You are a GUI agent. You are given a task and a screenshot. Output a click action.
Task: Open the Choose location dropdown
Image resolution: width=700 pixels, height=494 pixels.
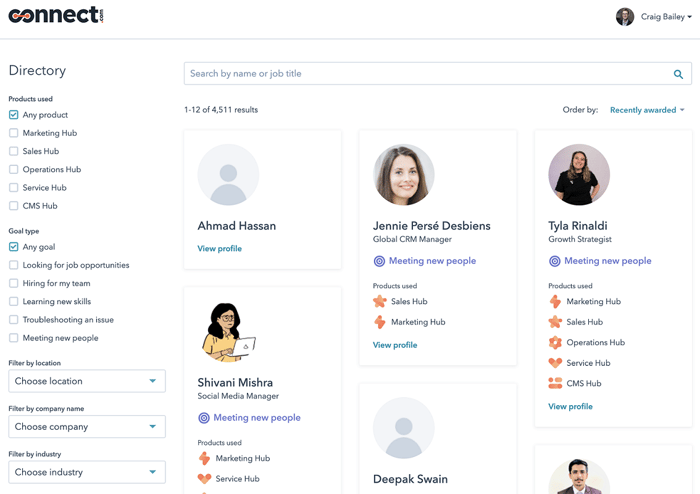coord(87,381)
